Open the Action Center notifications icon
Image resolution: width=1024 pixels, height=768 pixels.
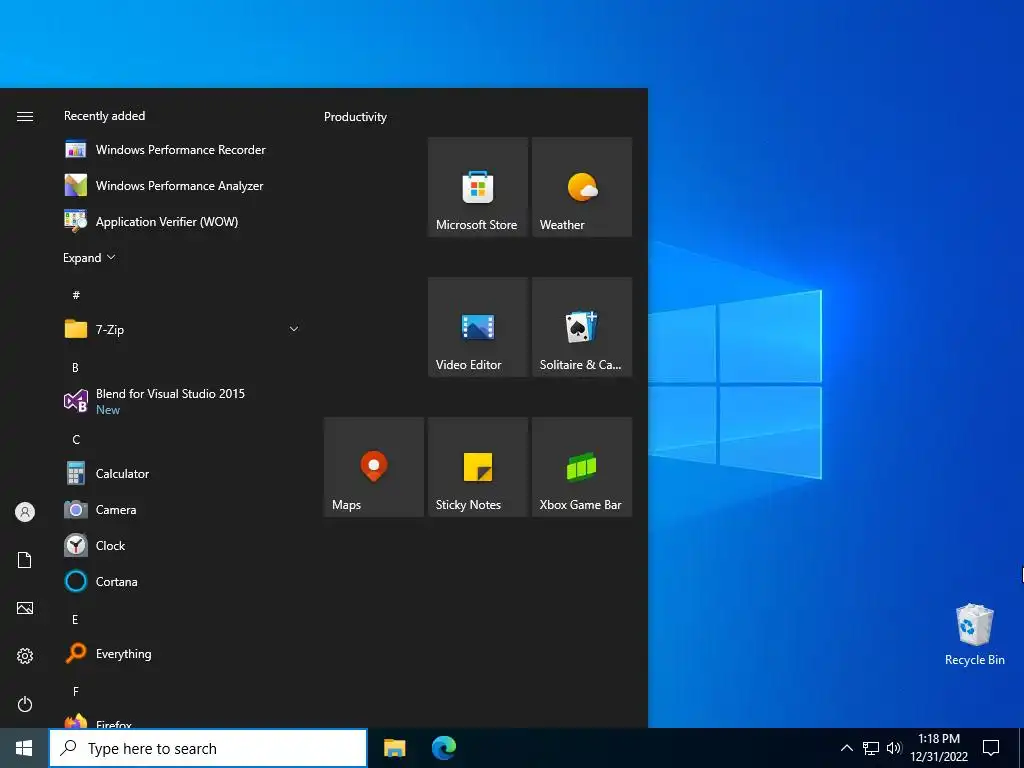point(991,748)
